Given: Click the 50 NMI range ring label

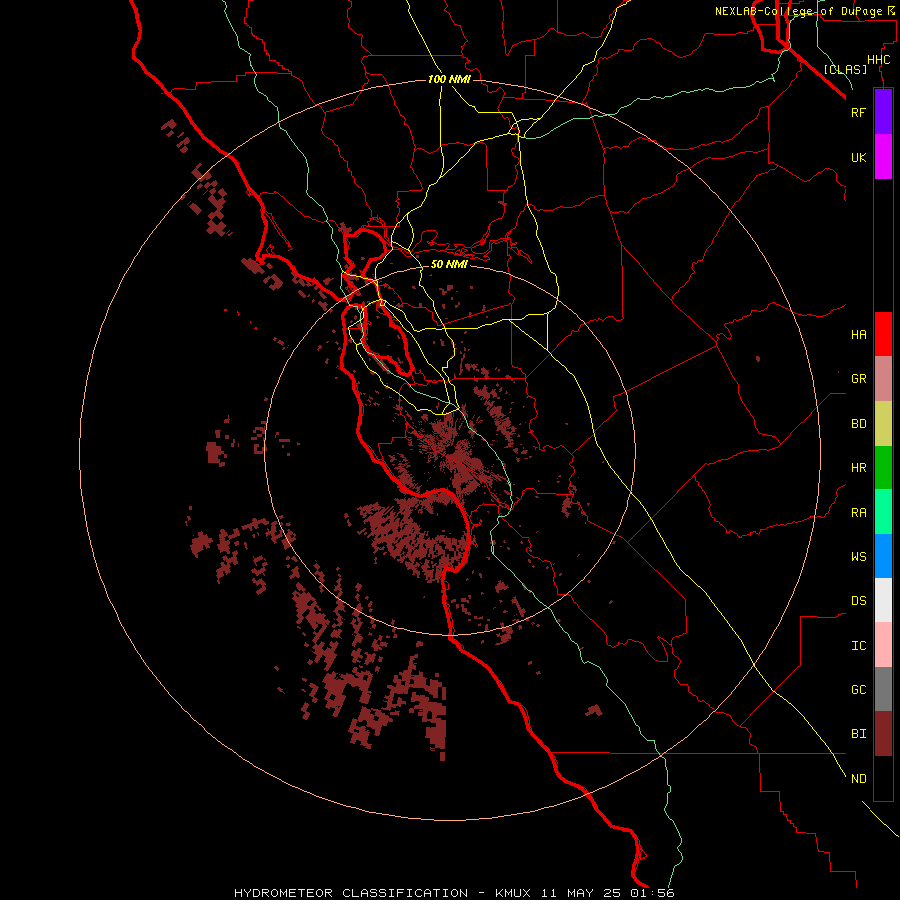Looking at the screenshot, I should tap(449, 264).
